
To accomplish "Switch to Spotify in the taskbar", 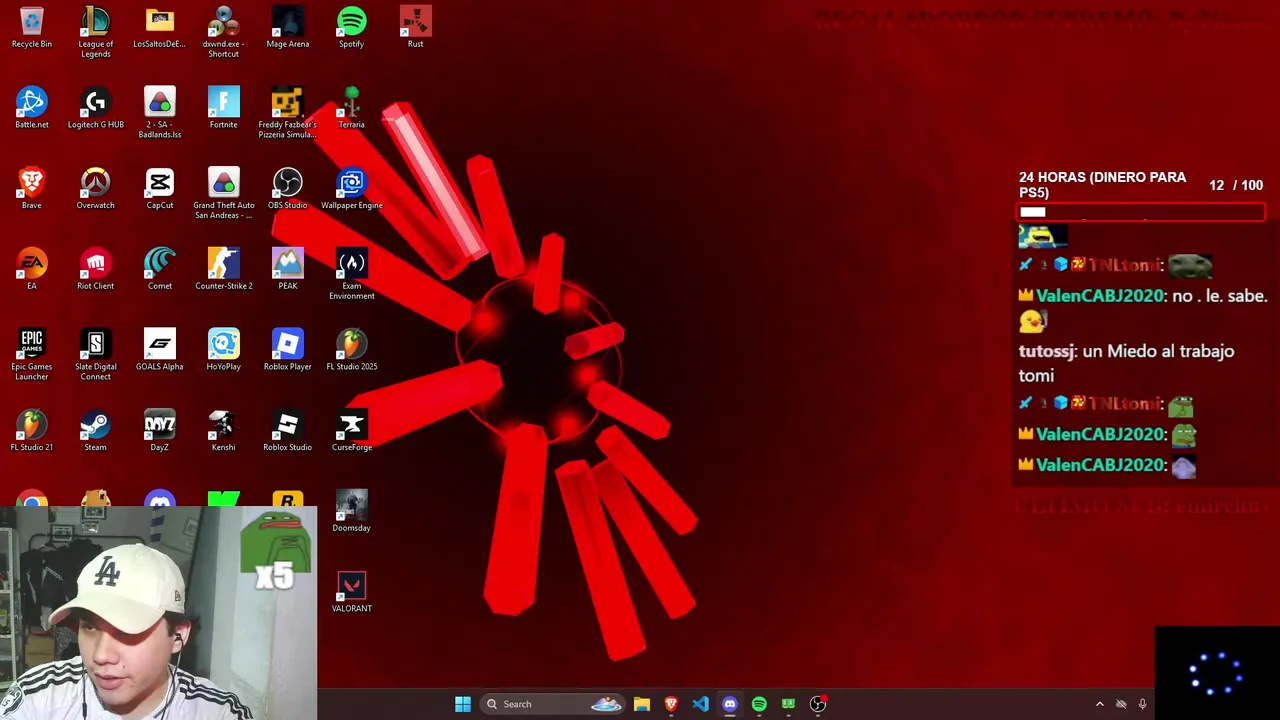I will (759, 704).
